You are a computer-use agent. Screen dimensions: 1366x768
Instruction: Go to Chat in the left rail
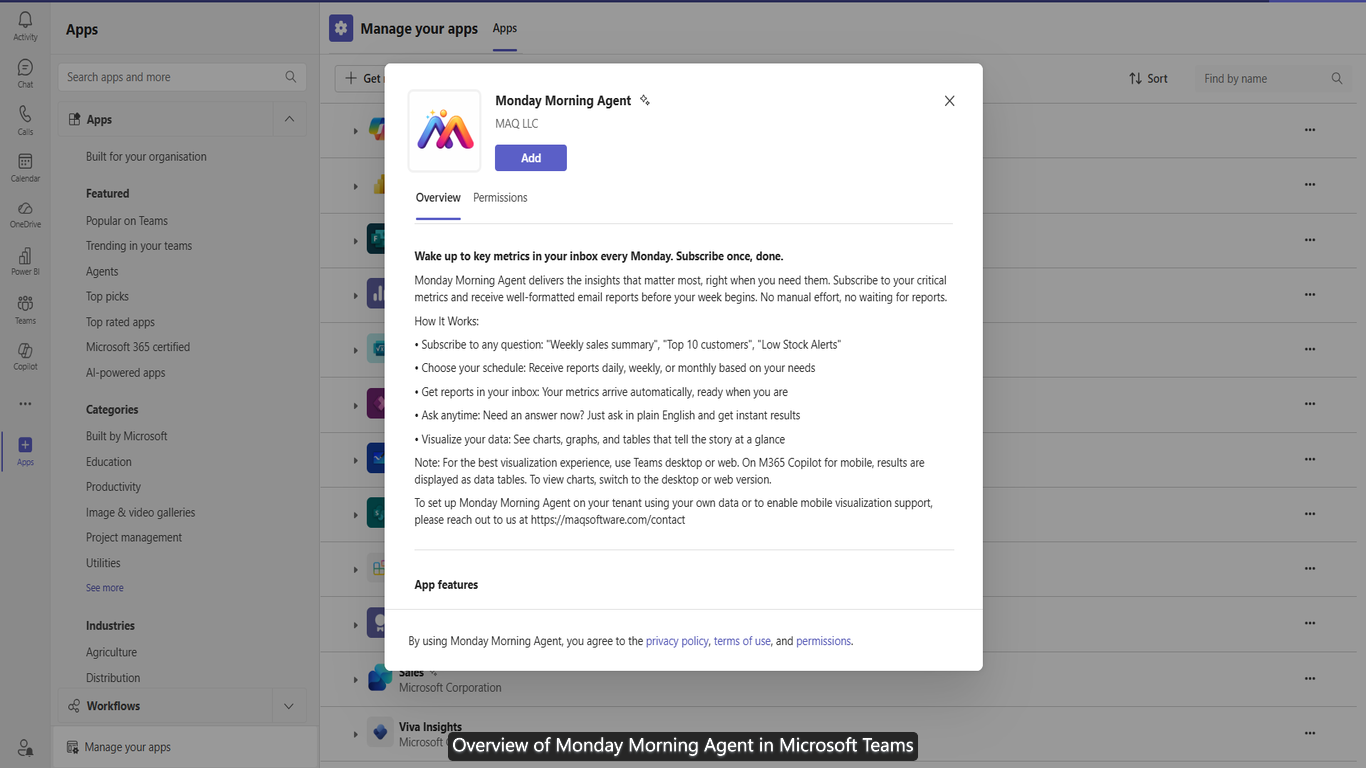pos(25,73)
